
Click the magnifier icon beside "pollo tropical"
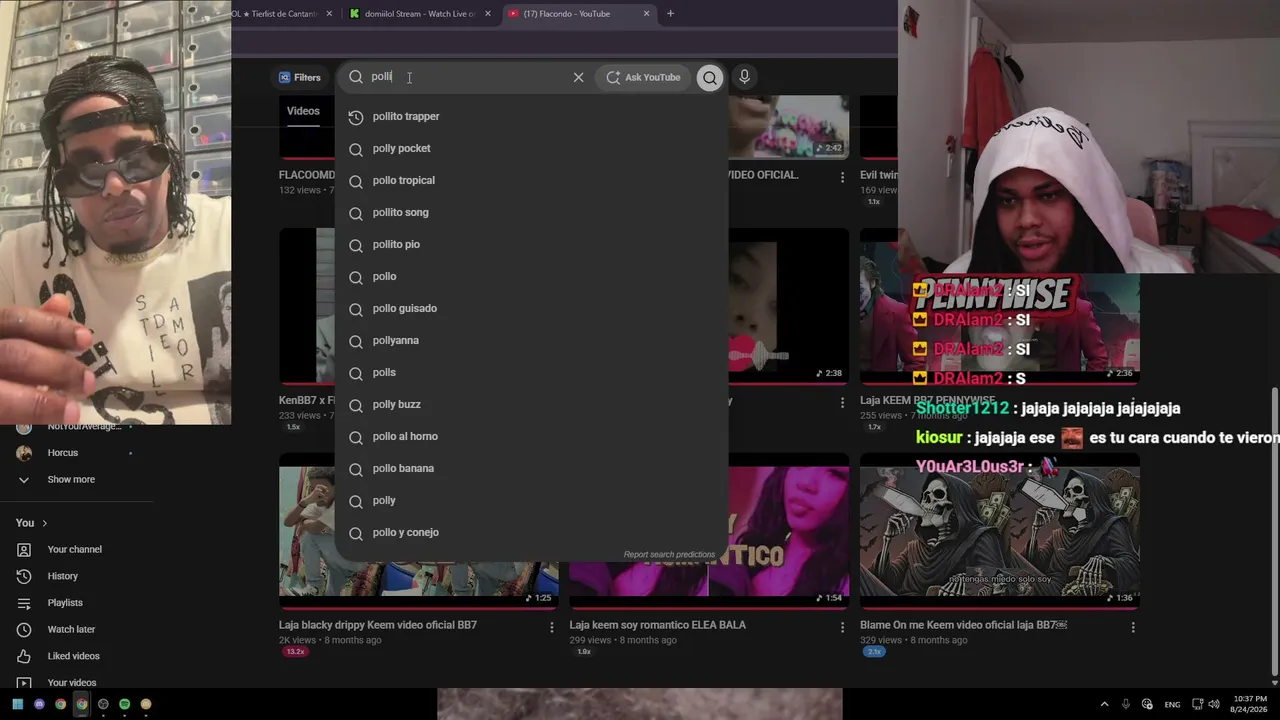[x=355, y=181]
